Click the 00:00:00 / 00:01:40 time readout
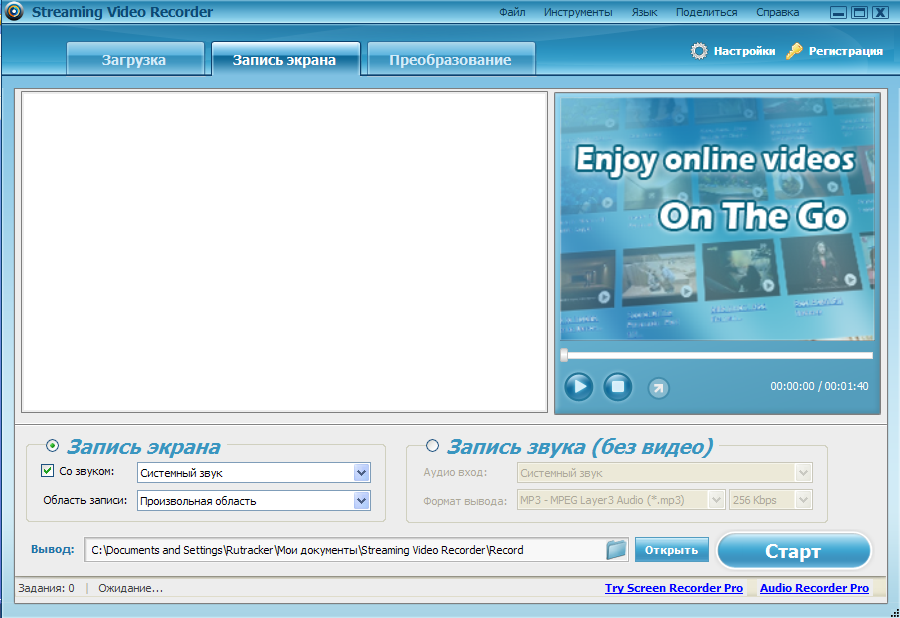The width and height of the screenshot is (900, 618). pyautogui.click(x=819, y=386)
